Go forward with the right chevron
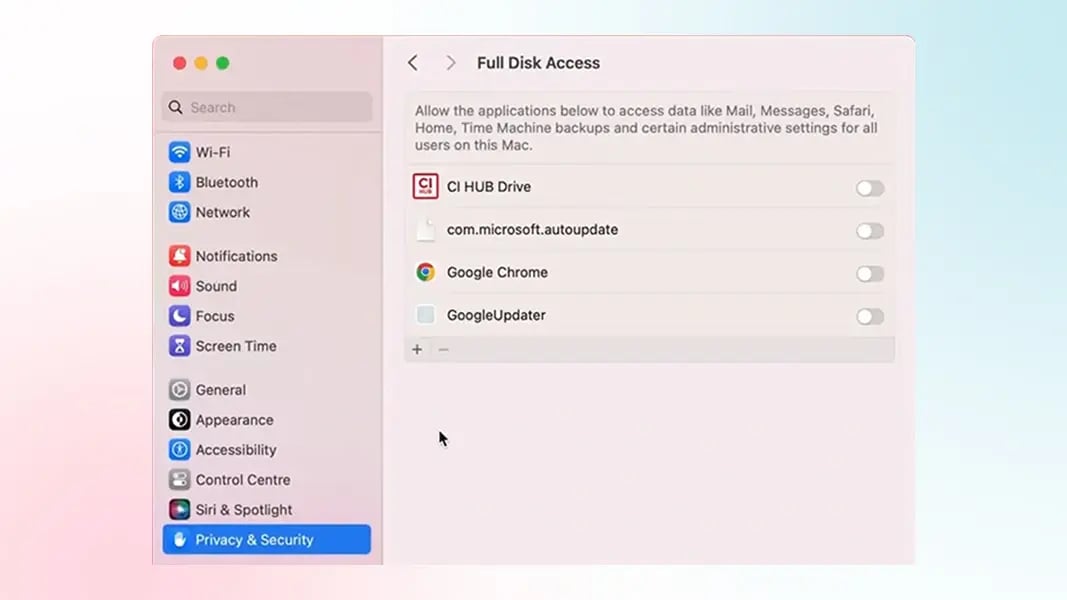 [450, 63]
